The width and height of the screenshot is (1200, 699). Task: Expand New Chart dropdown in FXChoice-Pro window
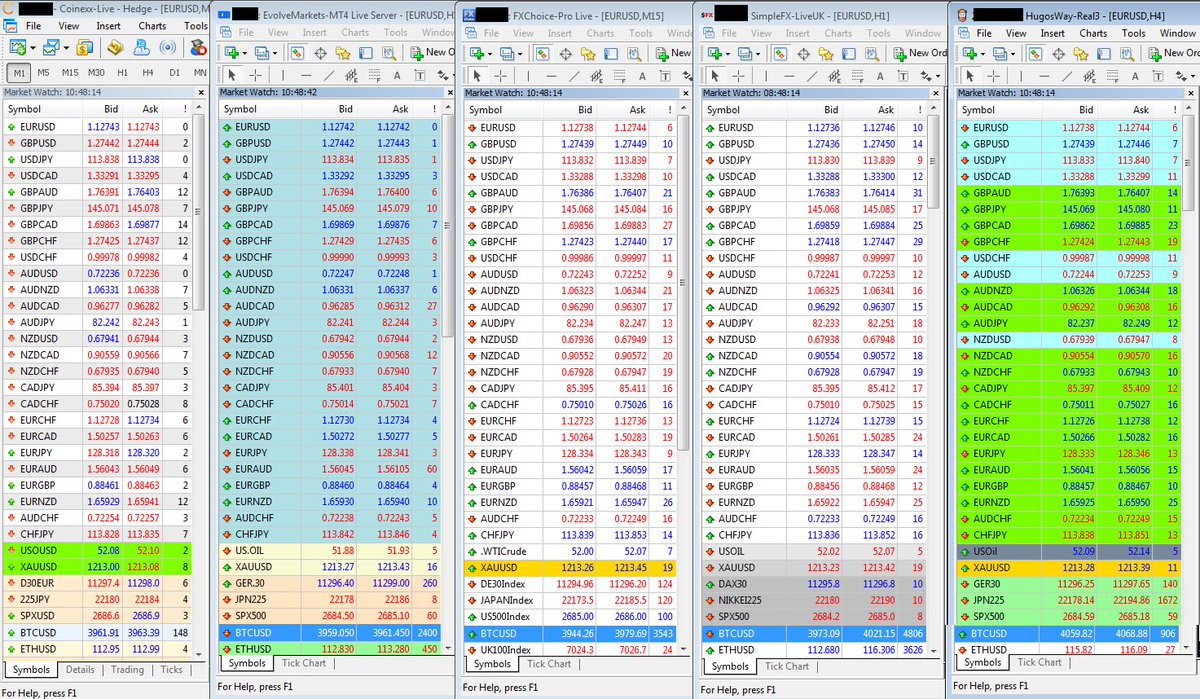click(490, 52)
